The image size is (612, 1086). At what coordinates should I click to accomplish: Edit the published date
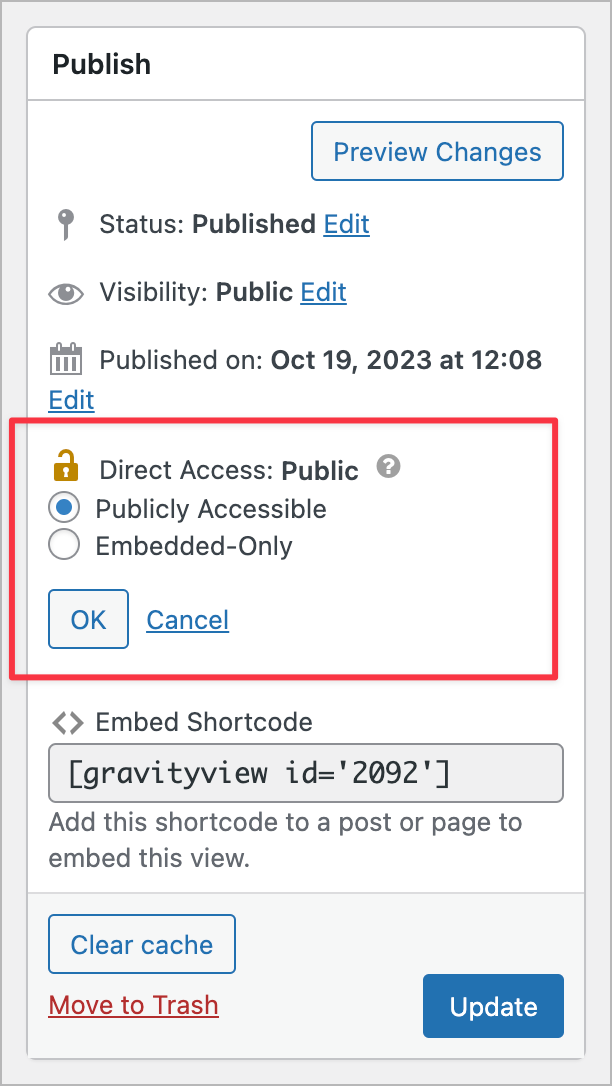tap(71, 400)
